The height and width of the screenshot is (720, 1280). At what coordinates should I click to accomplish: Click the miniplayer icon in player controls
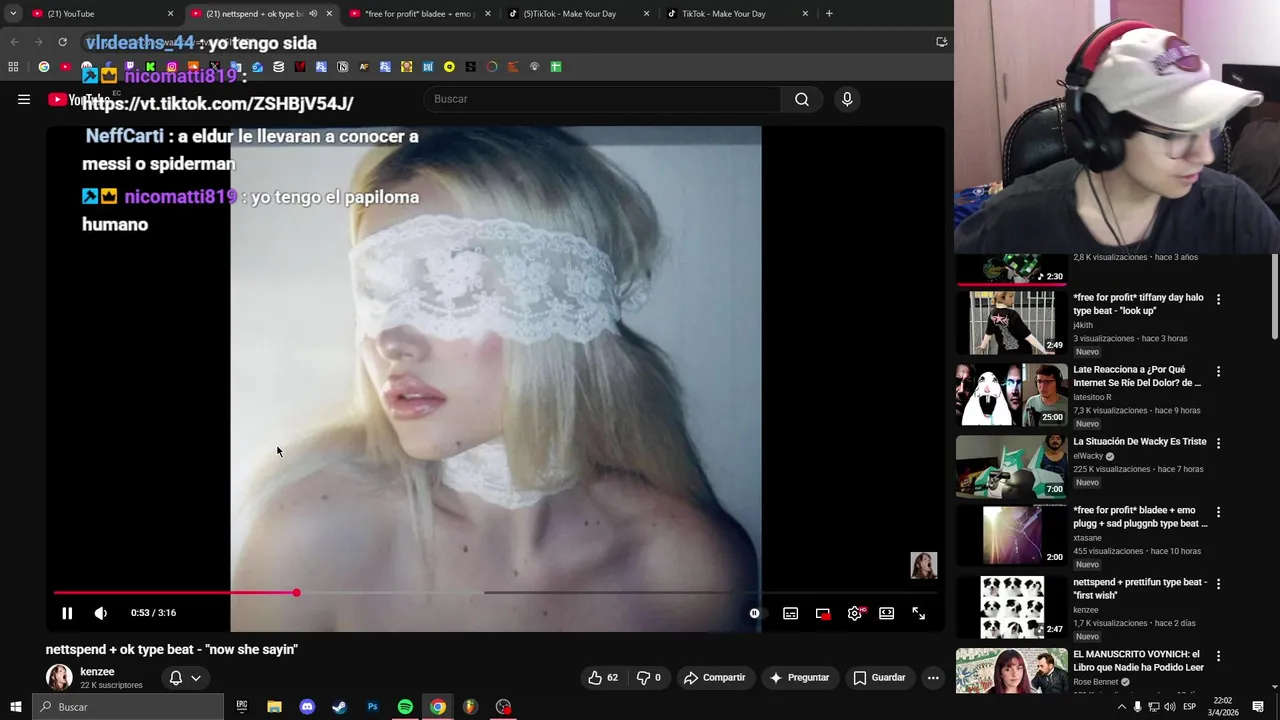(x=823, y=613)
